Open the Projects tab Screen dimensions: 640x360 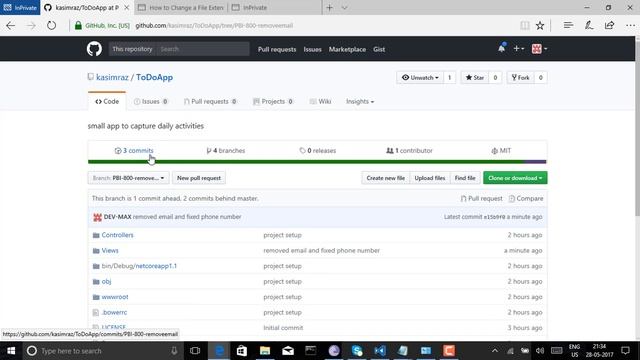pos(273,101)
